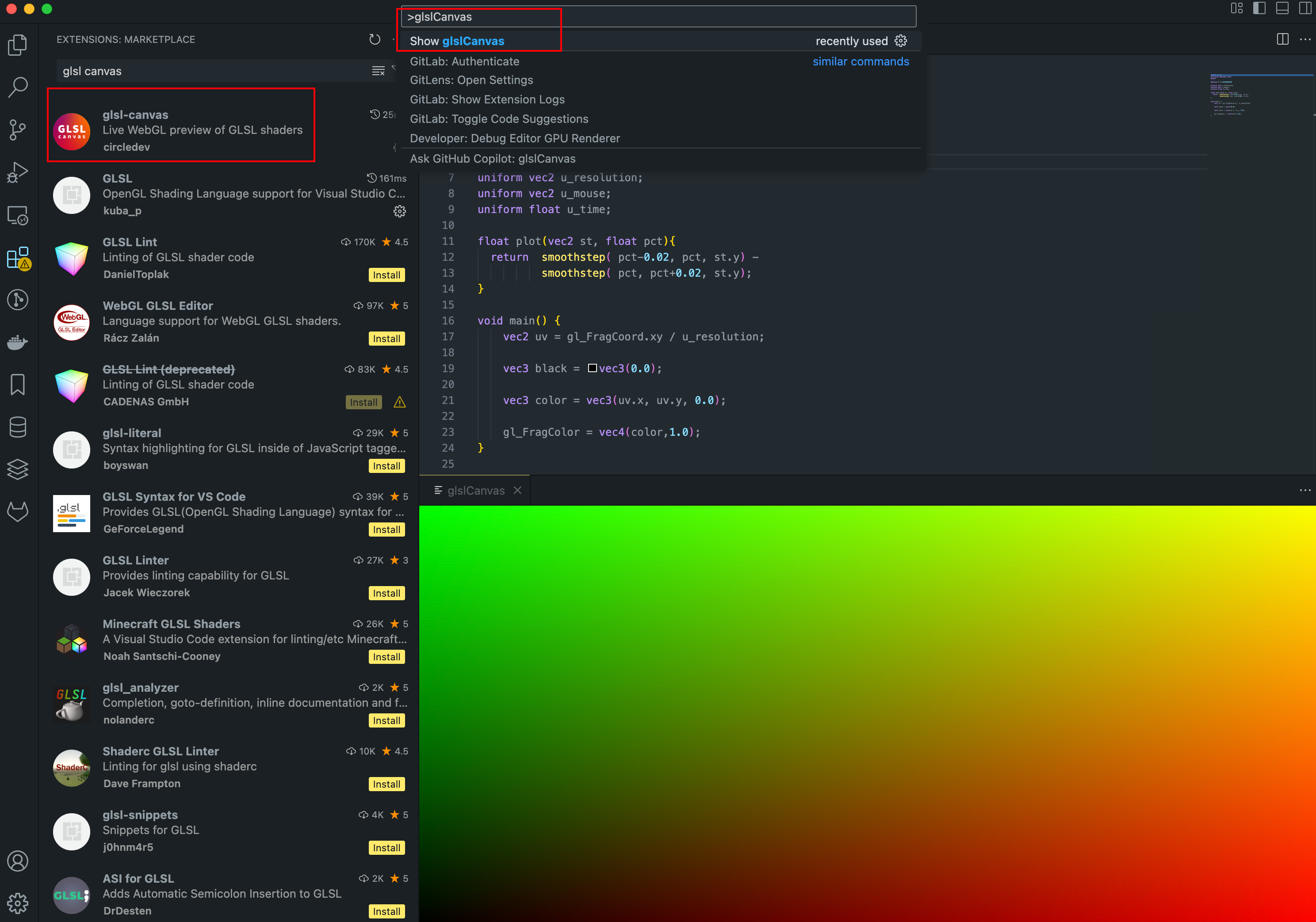Install the Shaderc GLSL Linter extension
Screen dimensions: 1316x922
point(386,784)
